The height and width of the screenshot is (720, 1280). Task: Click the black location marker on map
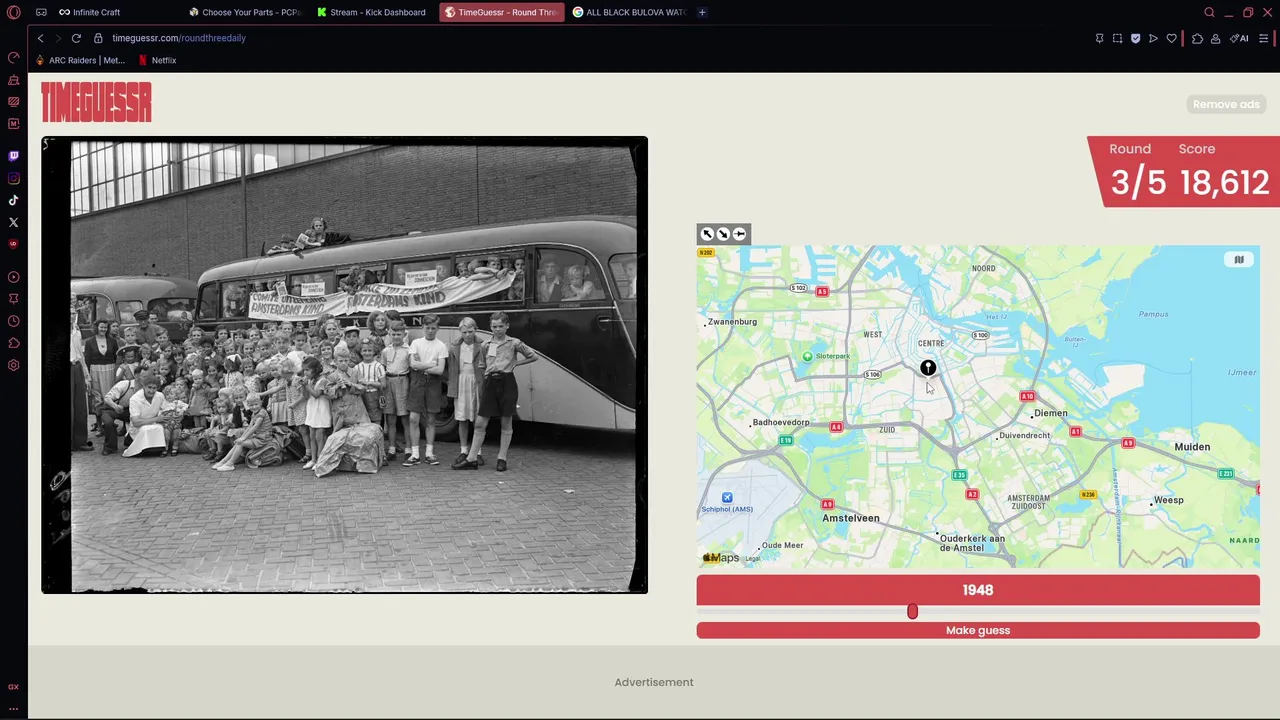click(x=928, y=368)
